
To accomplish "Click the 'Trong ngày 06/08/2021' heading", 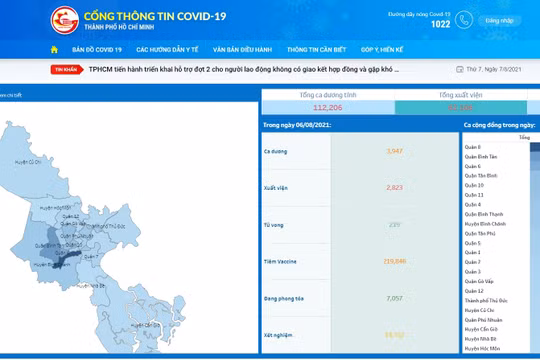I will click(x=297, y=125).
